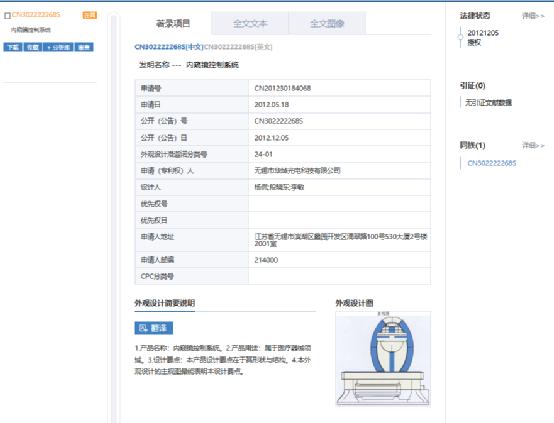Click the 收藏 favorite button
The width and height of the screenshot is (554, 423).
[x=33, y=47]
